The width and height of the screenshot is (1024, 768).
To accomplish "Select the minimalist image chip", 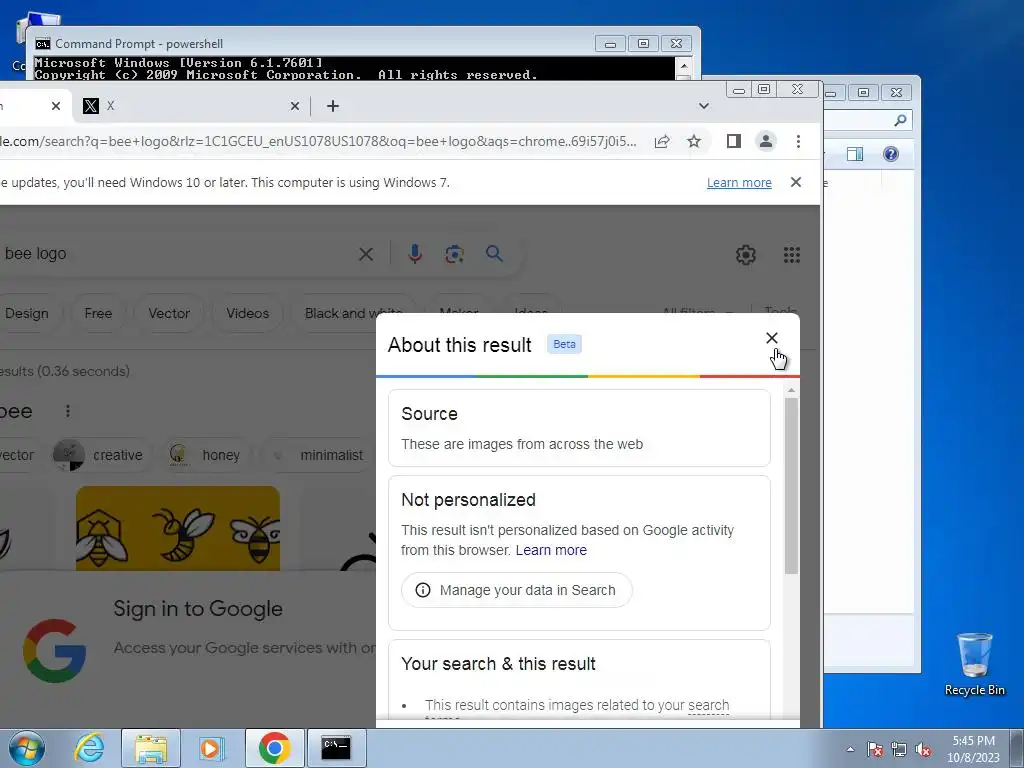I will point(319,455).
